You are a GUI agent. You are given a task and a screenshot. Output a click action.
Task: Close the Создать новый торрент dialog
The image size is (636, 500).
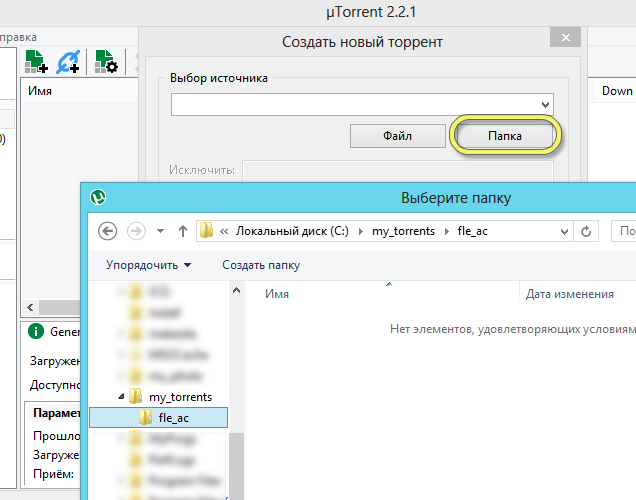pos(565,38)
